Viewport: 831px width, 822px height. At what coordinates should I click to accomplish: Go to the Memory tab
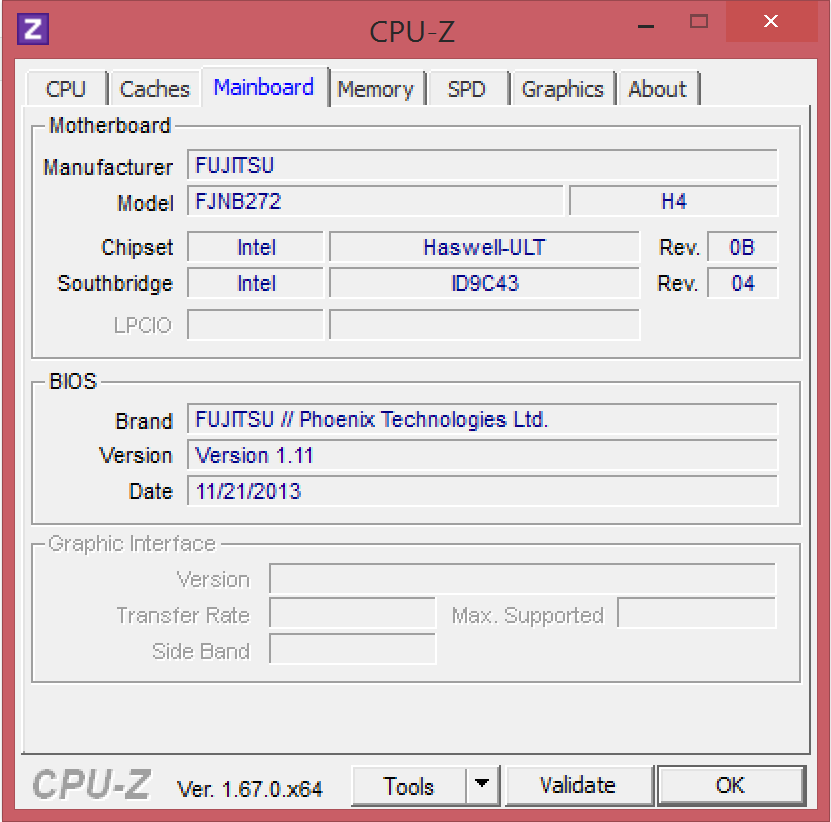[376, 89]
